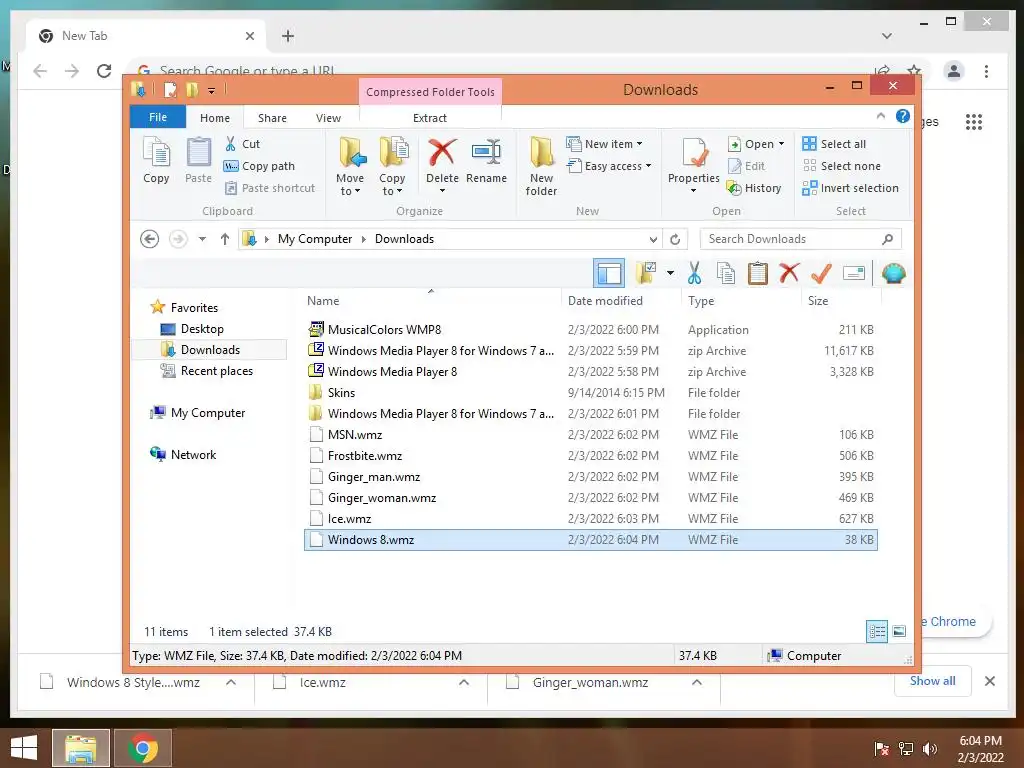Select My Computer in navigation pane
1024x768 pixels.
point(208,413)
